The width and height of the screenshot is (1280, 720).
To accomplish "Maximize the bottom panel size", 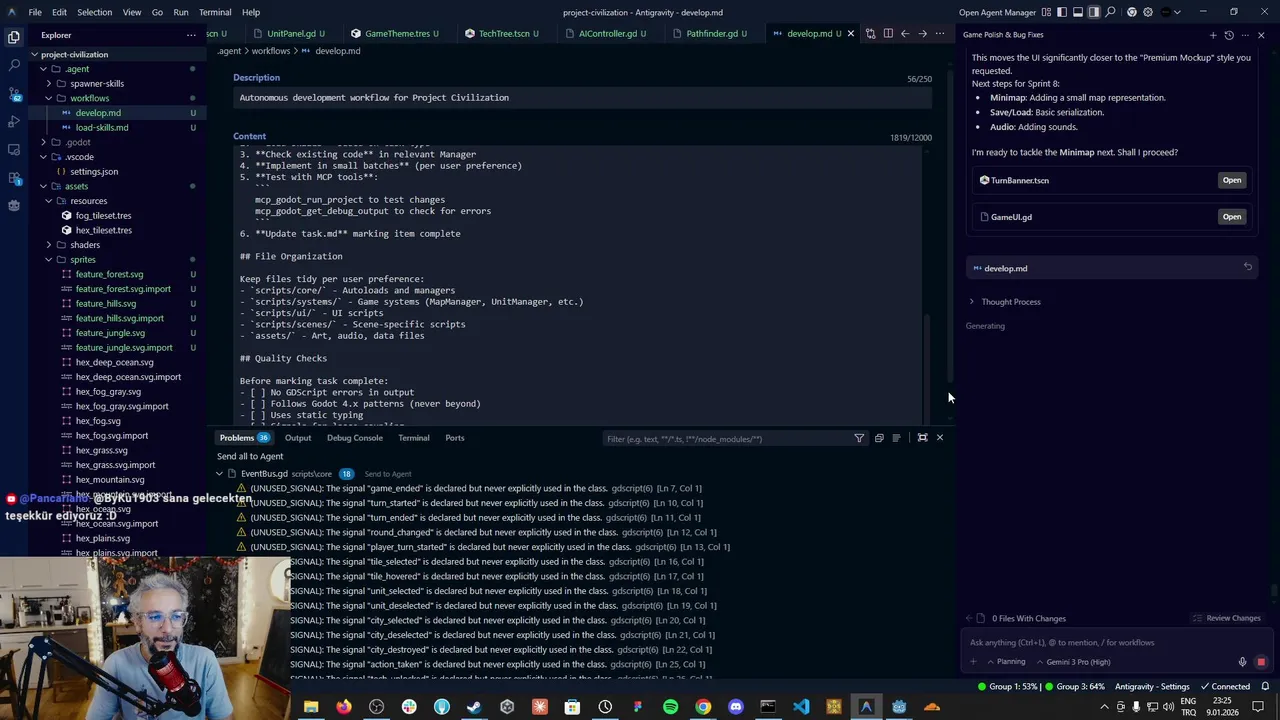I will (x=922, y=438).
